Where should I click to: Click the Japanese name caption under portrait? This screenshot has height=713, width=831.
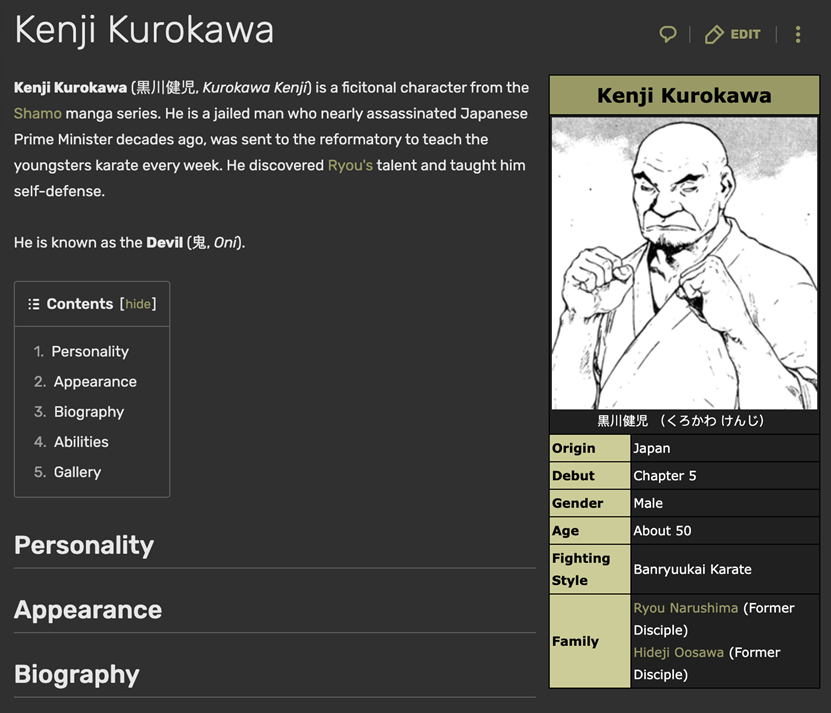(x=681, y=421)
